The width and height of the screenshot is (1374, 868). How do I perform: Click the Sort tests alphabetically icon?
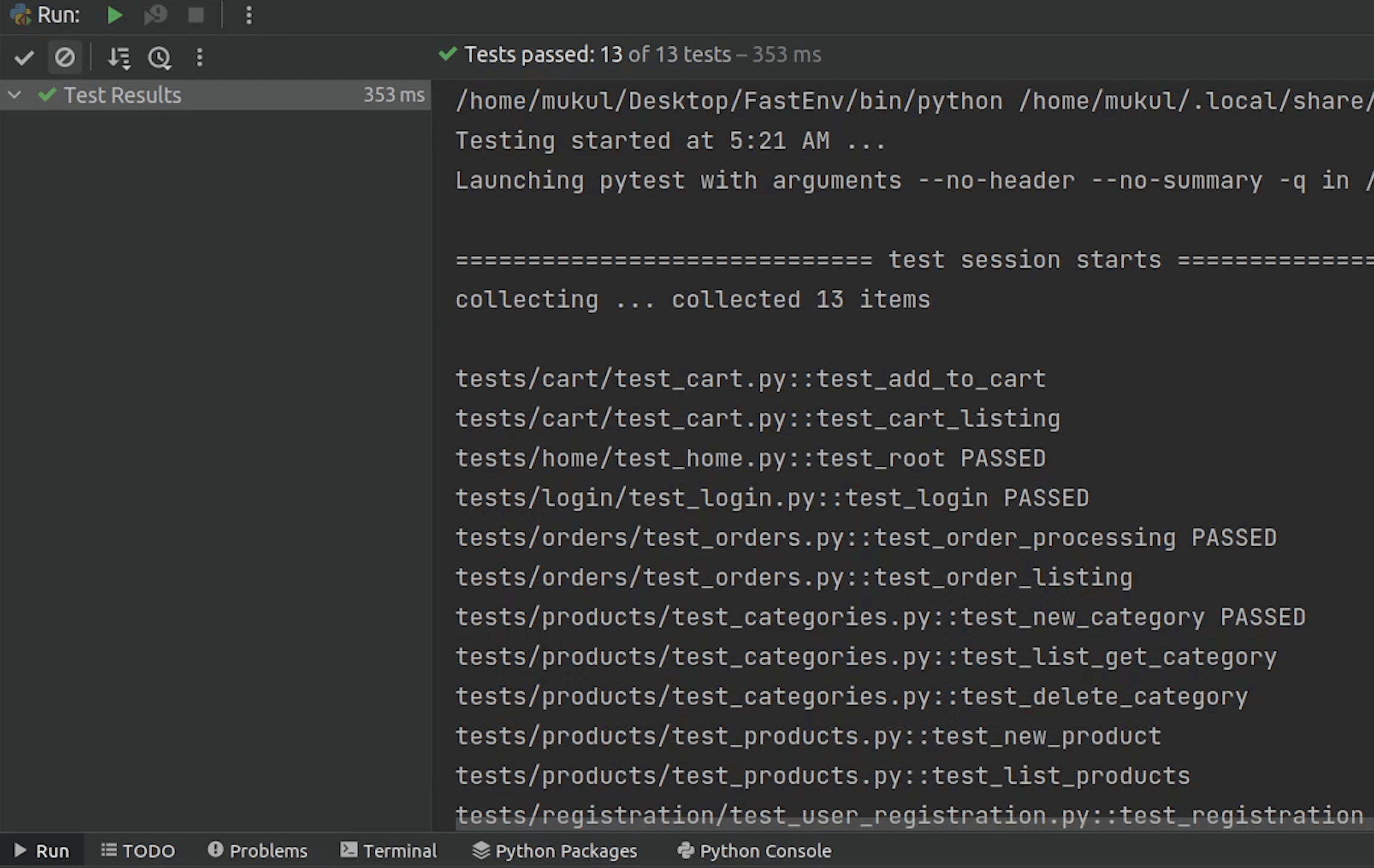click(118, 57)
